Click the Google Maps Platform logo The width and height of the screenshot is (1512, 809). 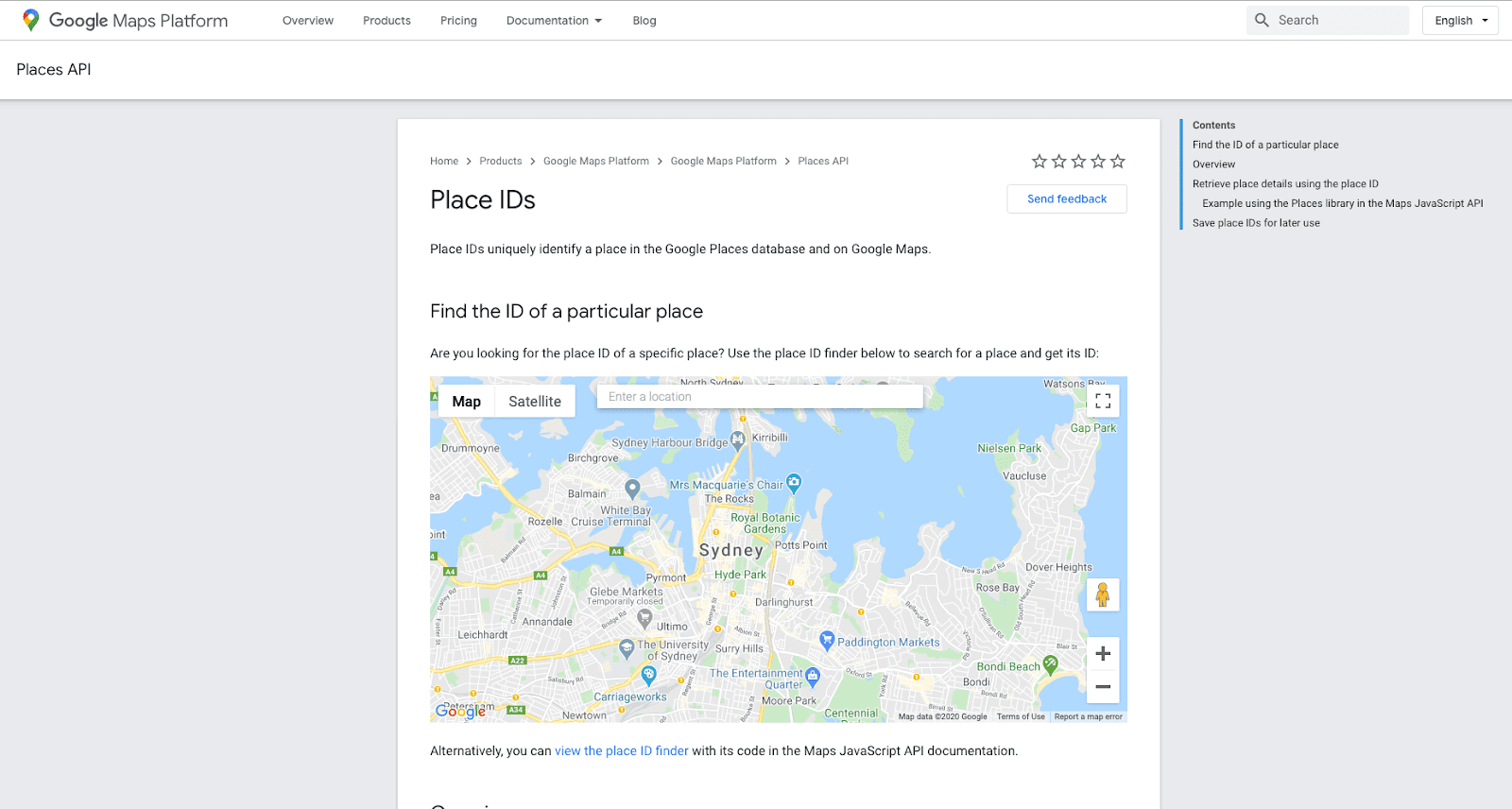125,20
